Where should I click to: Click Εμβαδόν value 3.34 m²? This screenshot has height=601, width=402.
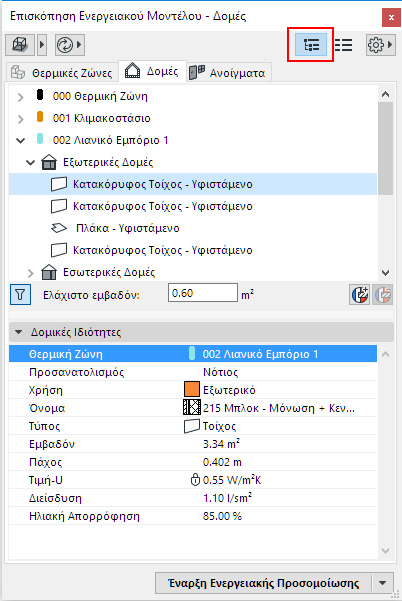tap(222, 444)
